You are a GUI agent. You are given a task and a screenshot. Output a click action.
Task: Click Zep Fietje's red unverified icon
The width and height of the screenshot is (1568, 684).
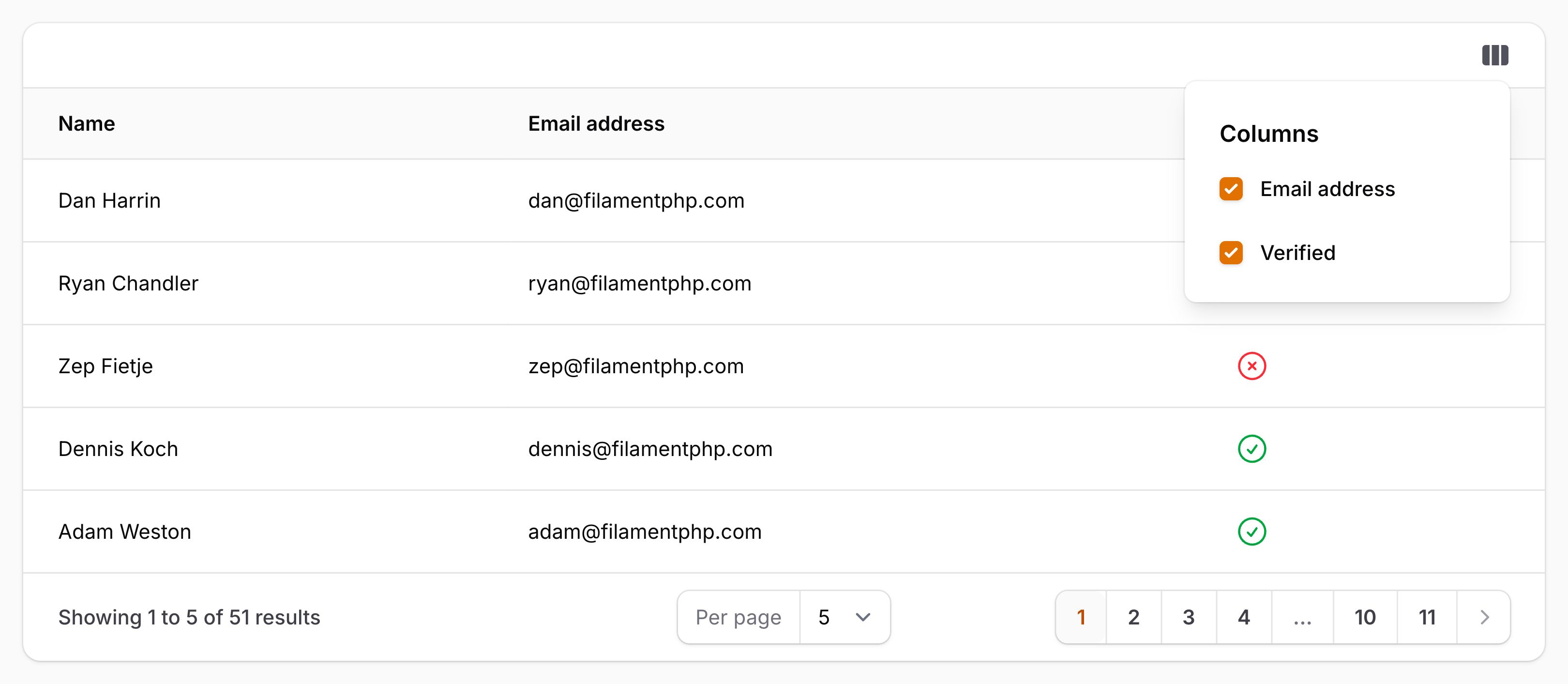(1251, 366)
